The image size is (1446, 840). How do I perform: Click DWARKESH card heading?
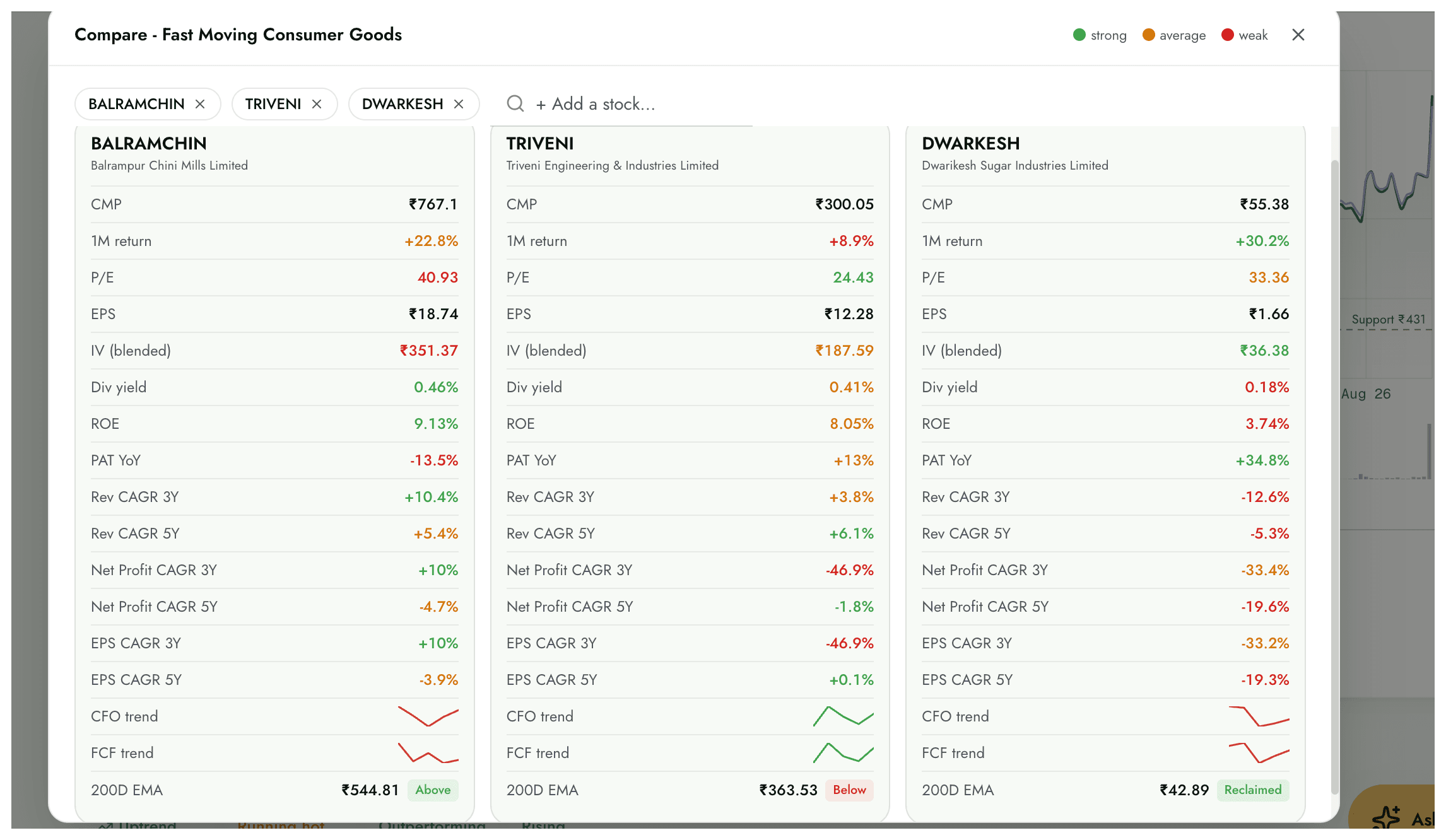pyautogui.click(x=971, y=144)
